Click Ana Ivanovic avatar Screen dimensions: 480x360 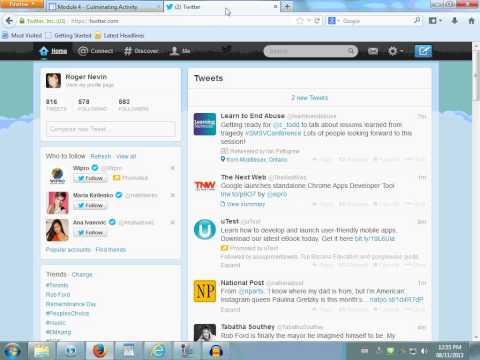point(57,230)
